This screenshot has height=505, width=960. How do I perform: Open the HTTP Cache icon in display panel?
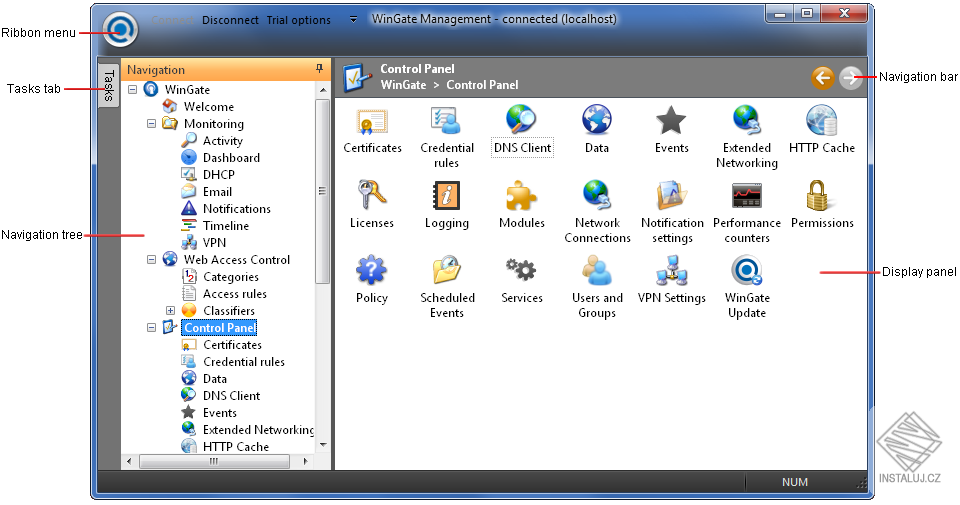[x=821, y=120]
